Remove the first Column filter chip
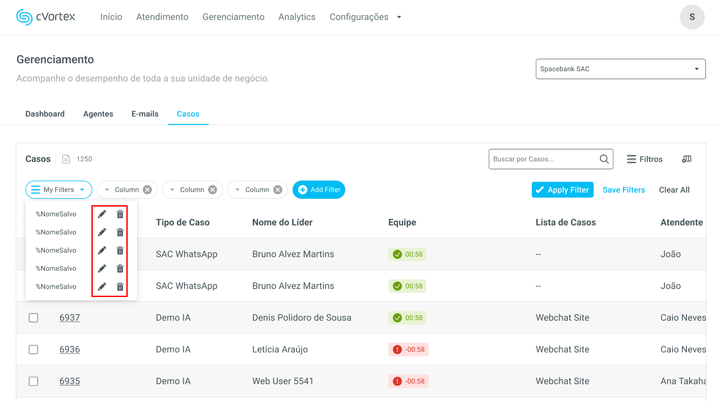This screenshot has width=720, height=401. pos(147,190)
